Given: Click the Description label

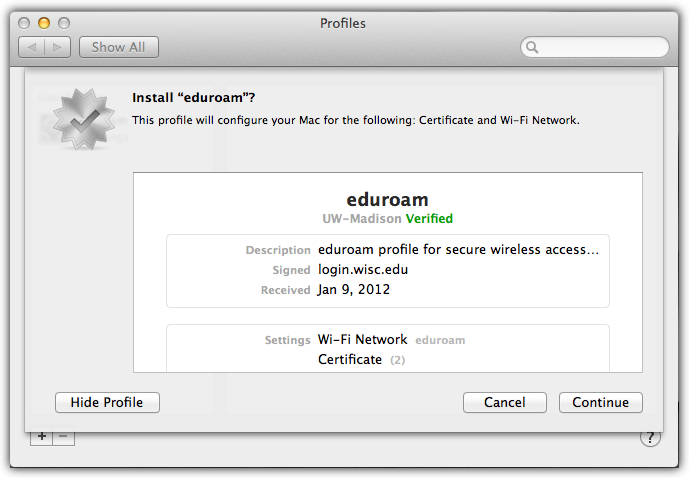Looking at the screenshot, I should click(278, 250).
